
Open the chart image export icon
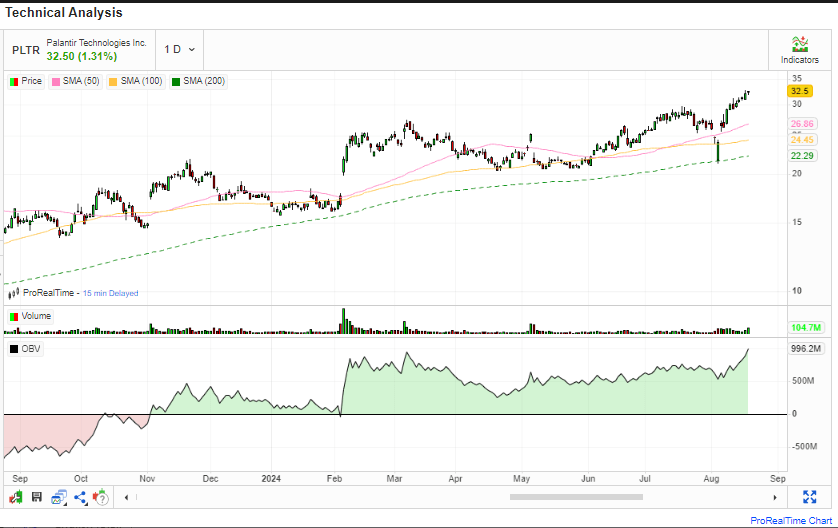coord(58,497)
